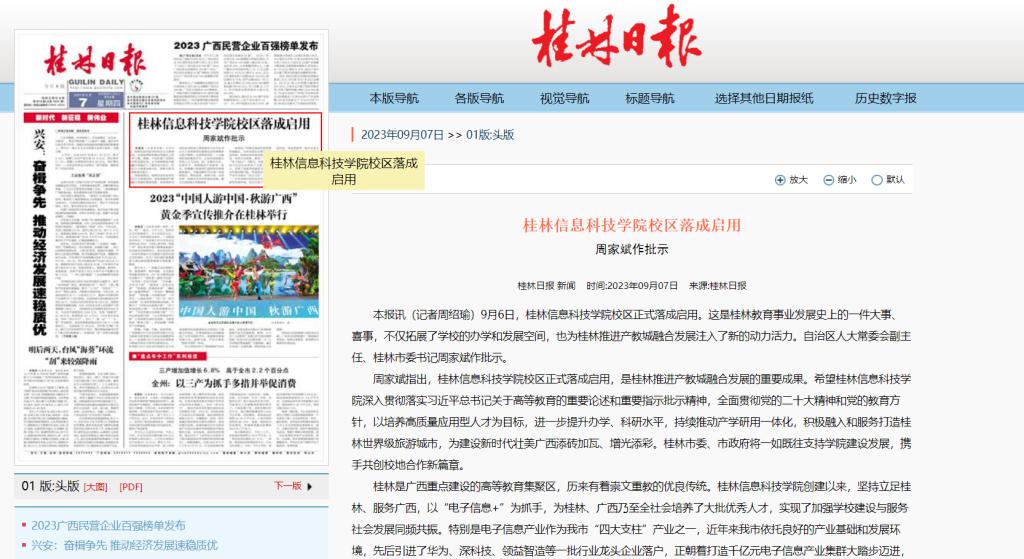Image resolution: width=1024 pixels, height=559 pixels.
Task: Open 视觉导航 navigation tab
Action: tap(564, 98)
